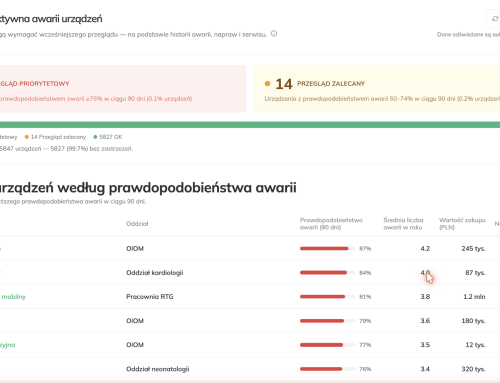The width and height of the screenshot is (500, 383).
Task: Click the '245 tys.' purchase value
Action: [x=473, y=249]
